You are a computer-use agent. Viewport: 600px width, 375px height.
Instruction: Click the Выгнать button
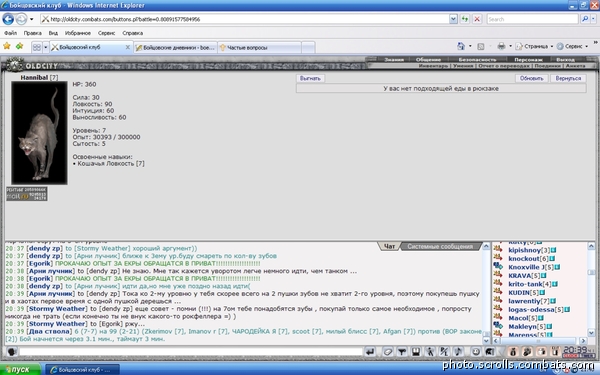(x=310, y=78)
